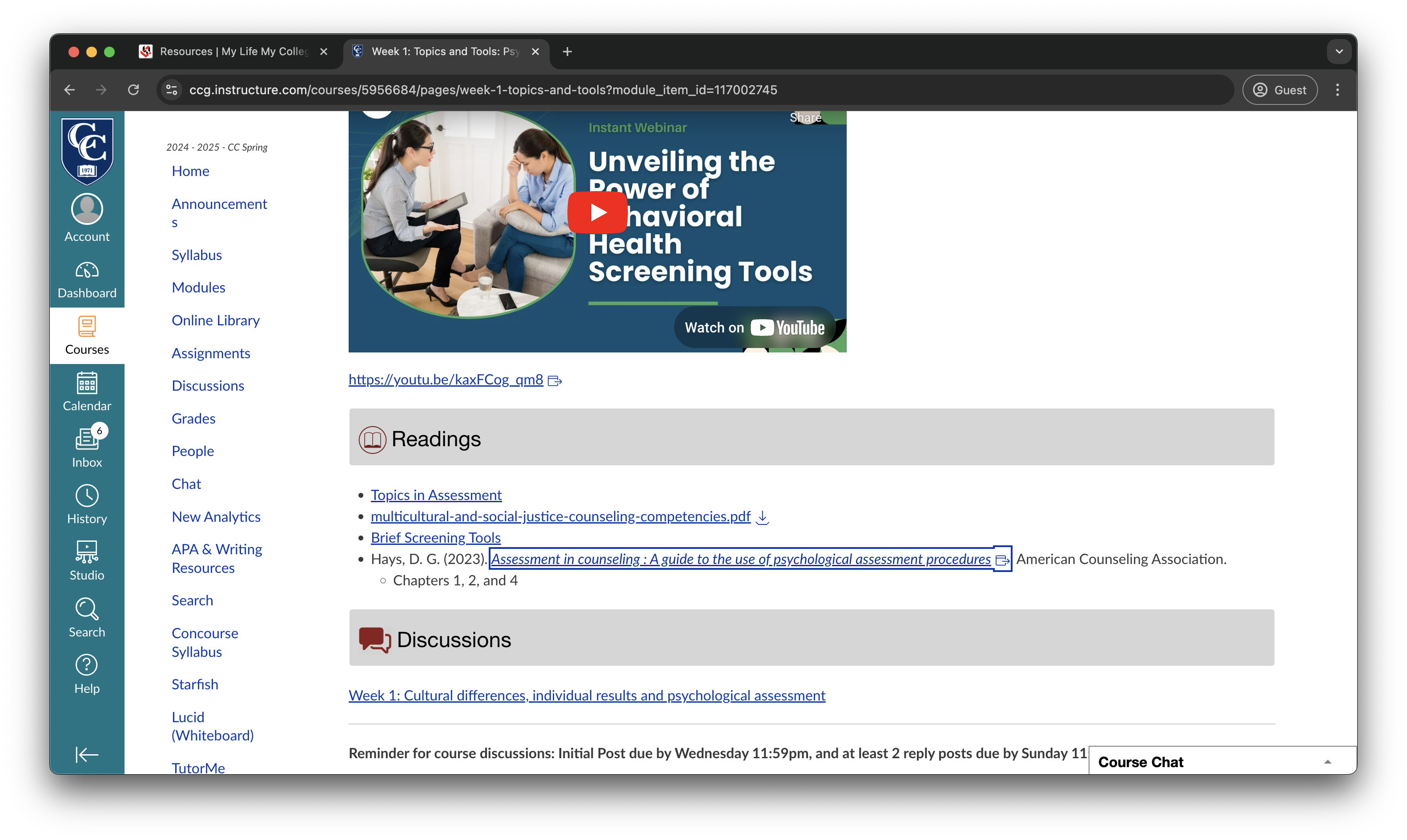Open the Dashboard icon in global navigation
Image resolution: width=1407 pixels, height=840 pixels.
click(87, 271)
